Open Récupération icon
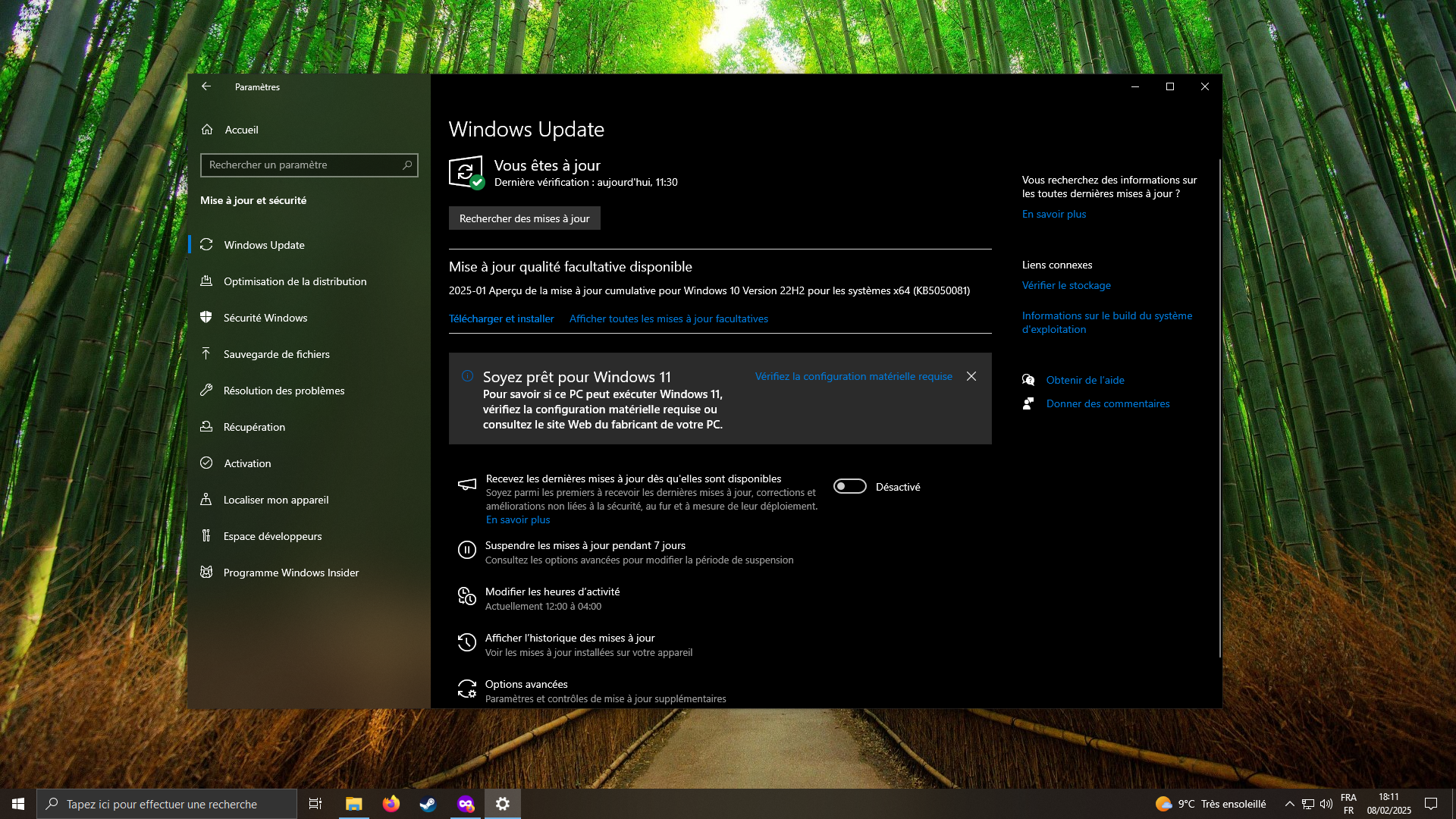Image resolution: width=1456 pixels, height=819 pixels. (206, 426)
